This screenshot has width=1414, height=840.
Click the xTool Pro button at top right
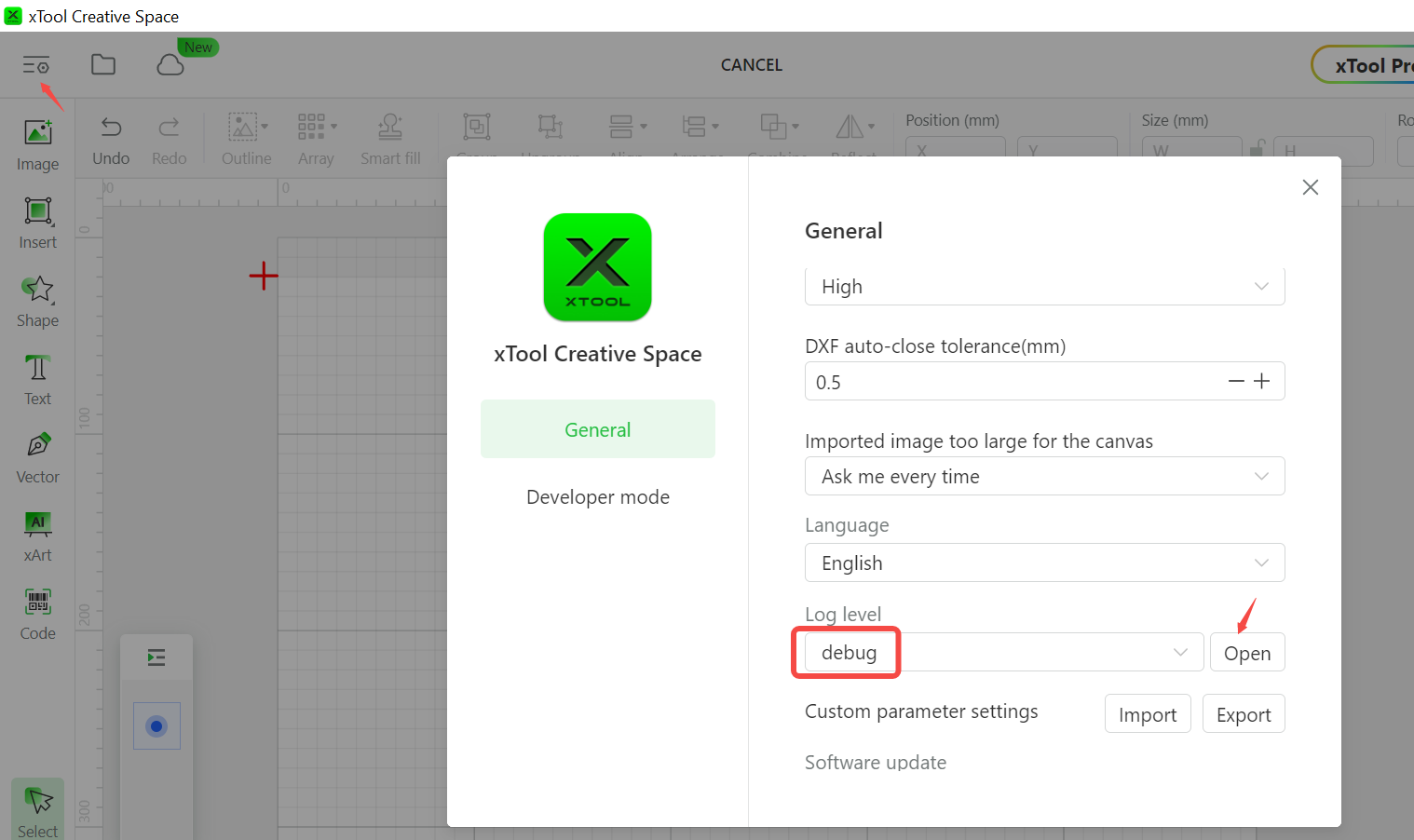coord(1365,65)
